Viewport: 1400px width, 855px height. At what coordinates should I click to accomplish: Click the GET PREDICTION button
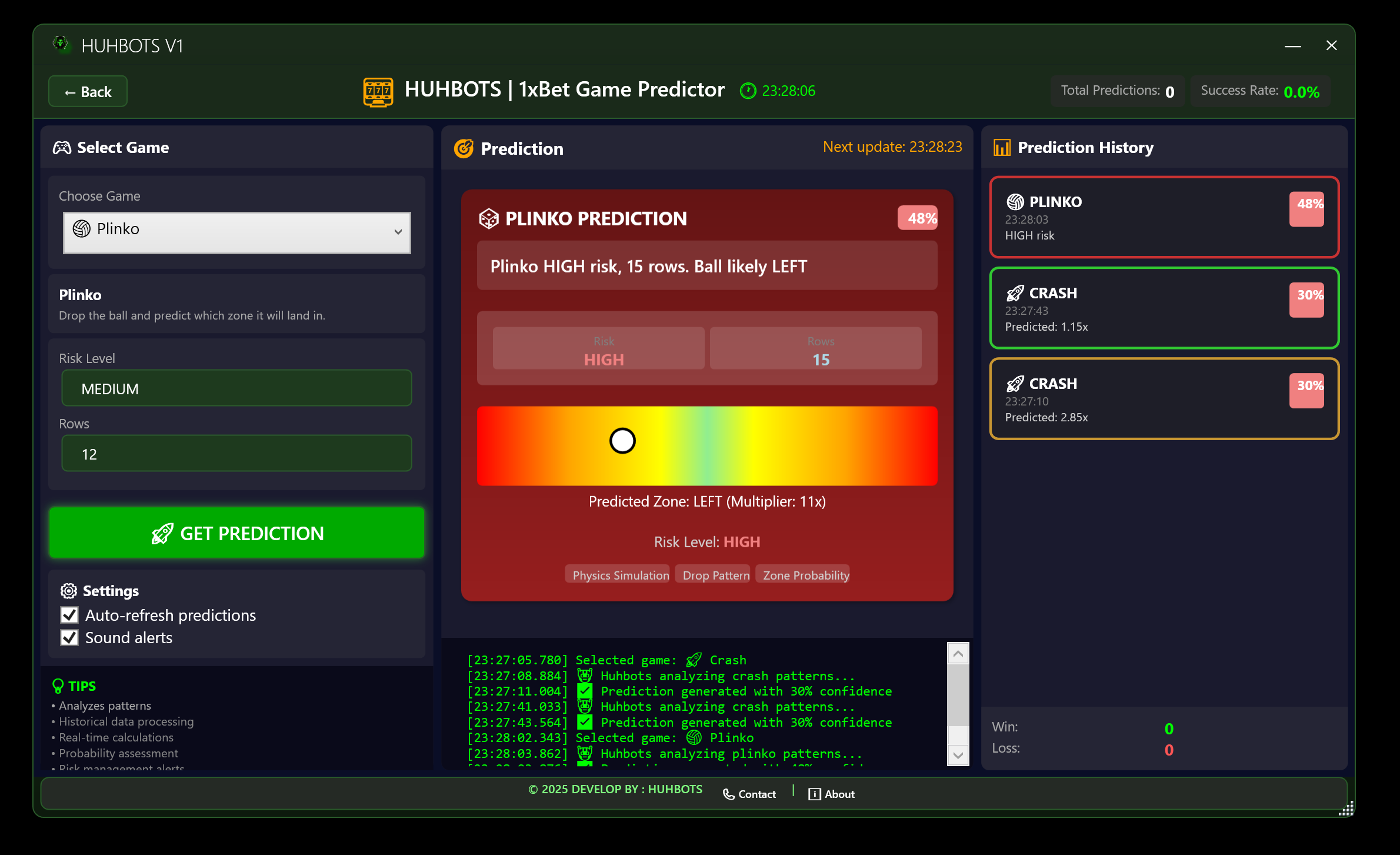[236, 533]
